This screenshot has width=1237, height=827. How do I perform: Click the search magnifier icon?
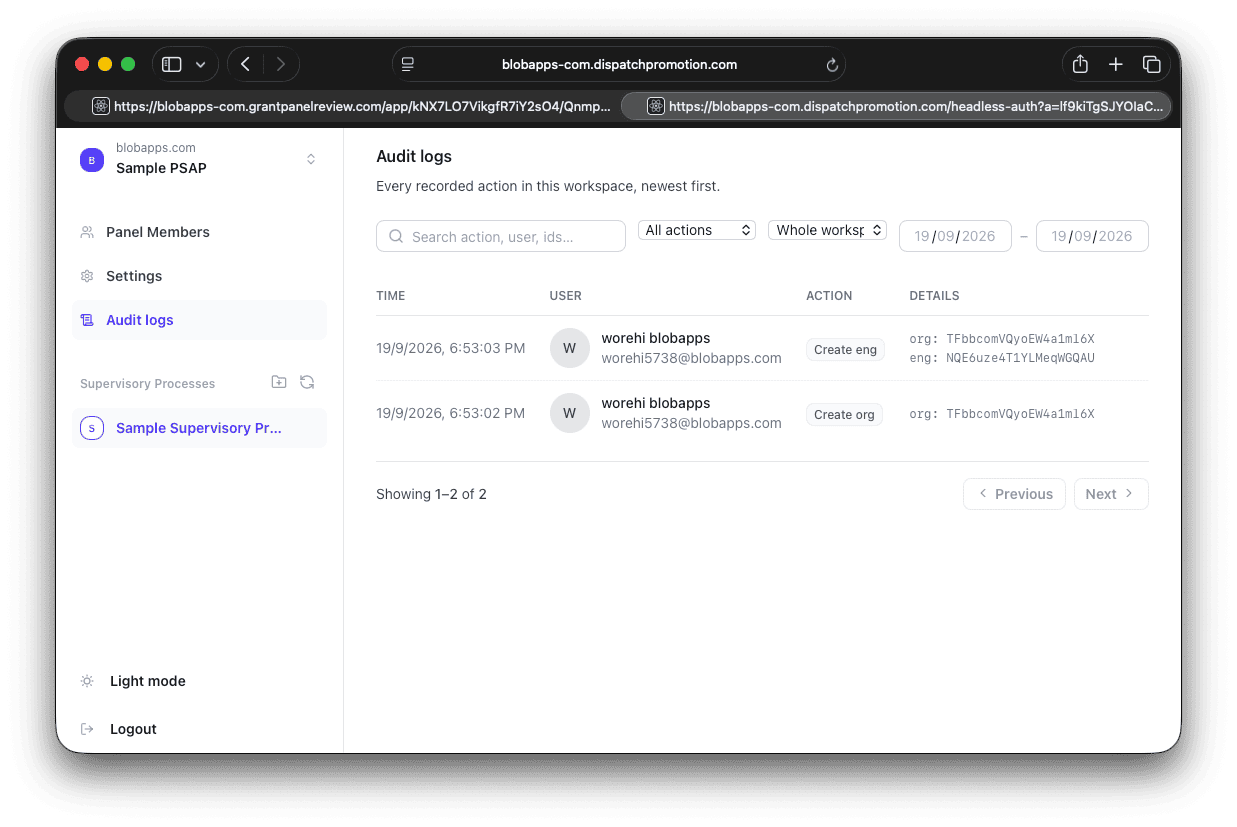pyautogui.click(x=396, y=236)
